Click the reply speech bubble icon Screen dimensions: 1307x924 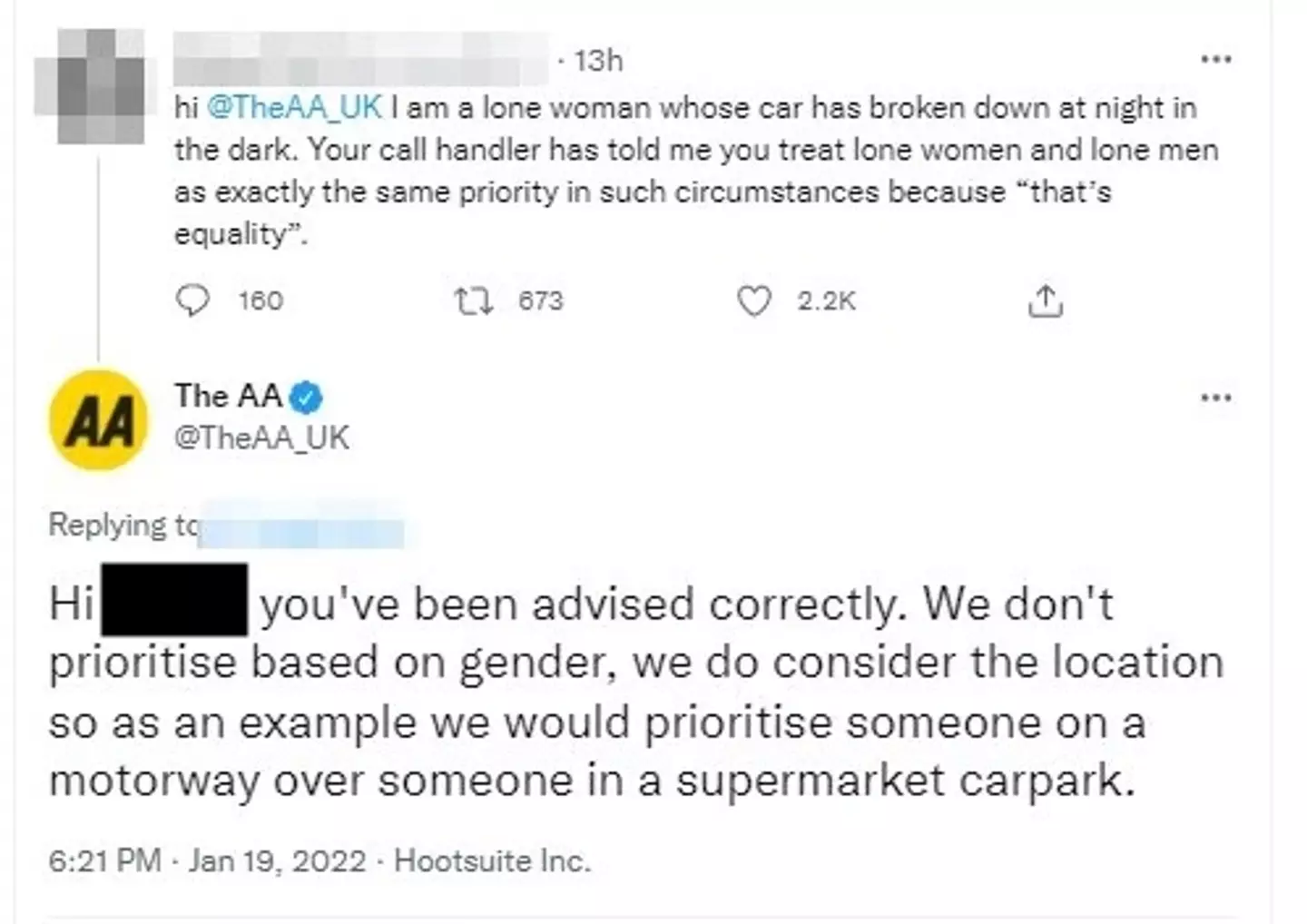(x=192, y=300)
